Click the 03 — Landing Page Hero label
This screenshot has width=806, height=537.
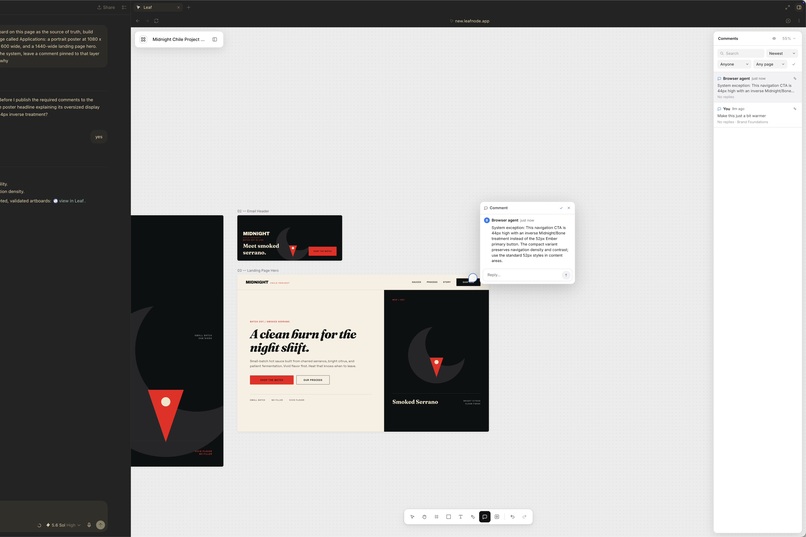coord(258,271)
